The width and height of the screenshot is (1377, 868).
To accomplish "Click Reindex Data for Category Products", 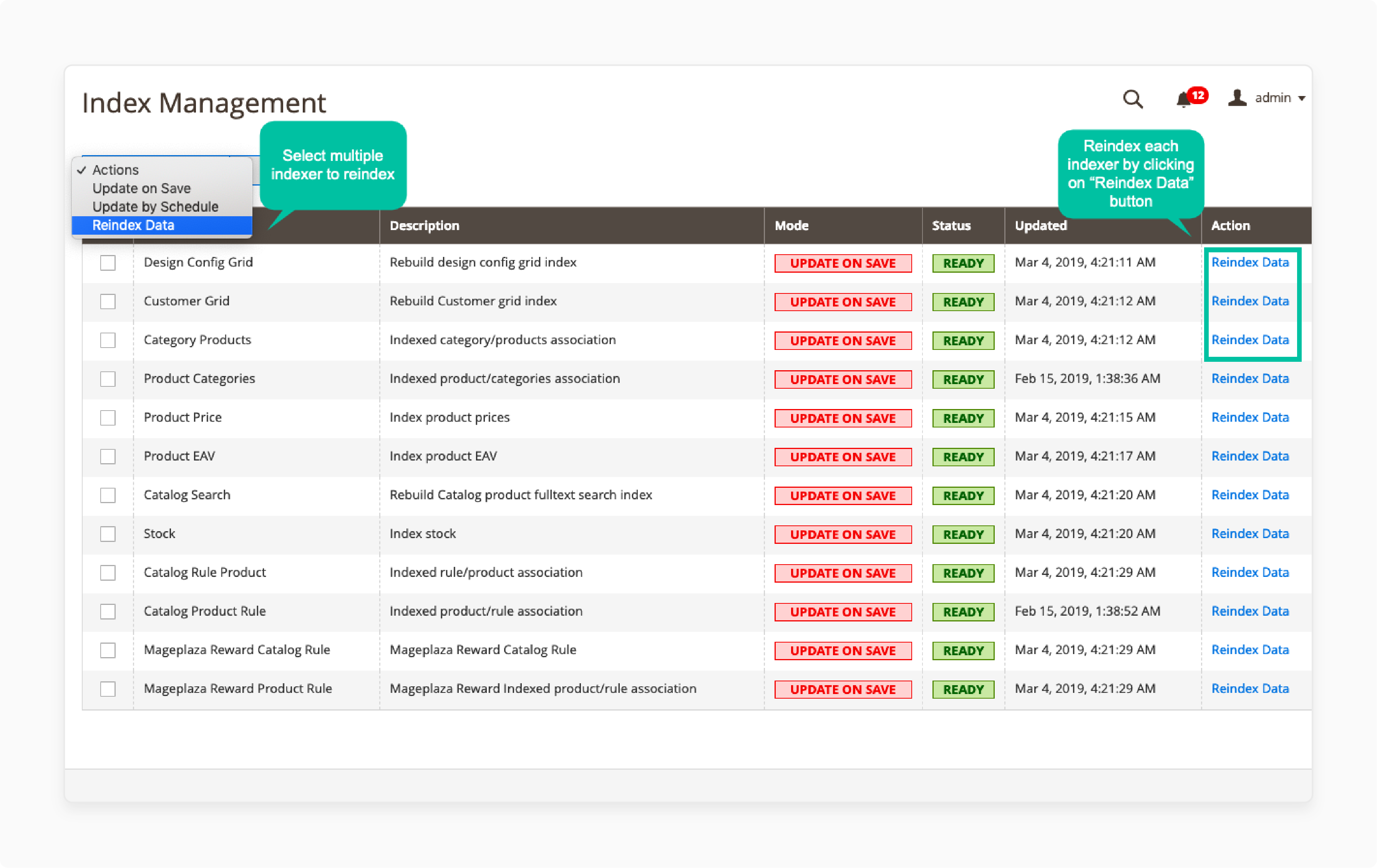I will point(1250,340).
